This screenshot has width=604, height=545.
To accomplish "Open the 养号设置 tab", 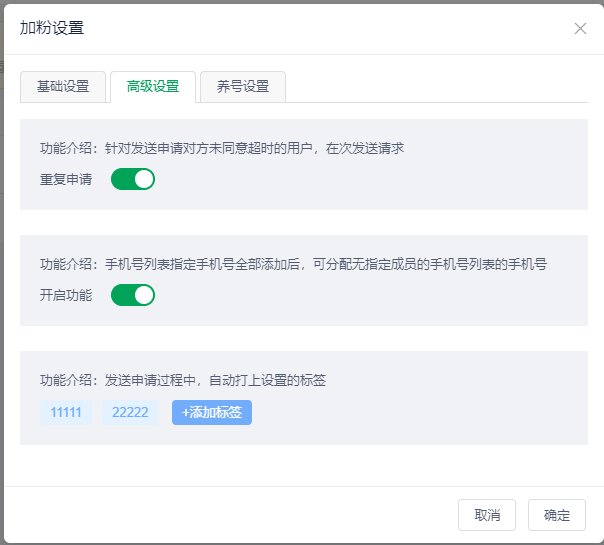I will 243,87.
